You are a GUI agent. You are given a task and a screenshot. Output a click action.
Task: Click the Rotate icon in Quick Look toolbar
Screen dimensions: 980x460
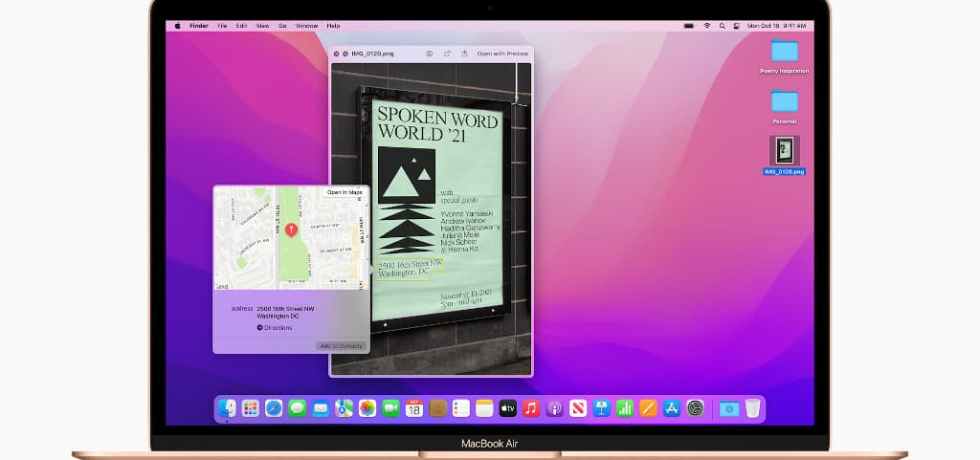point(447,53)
